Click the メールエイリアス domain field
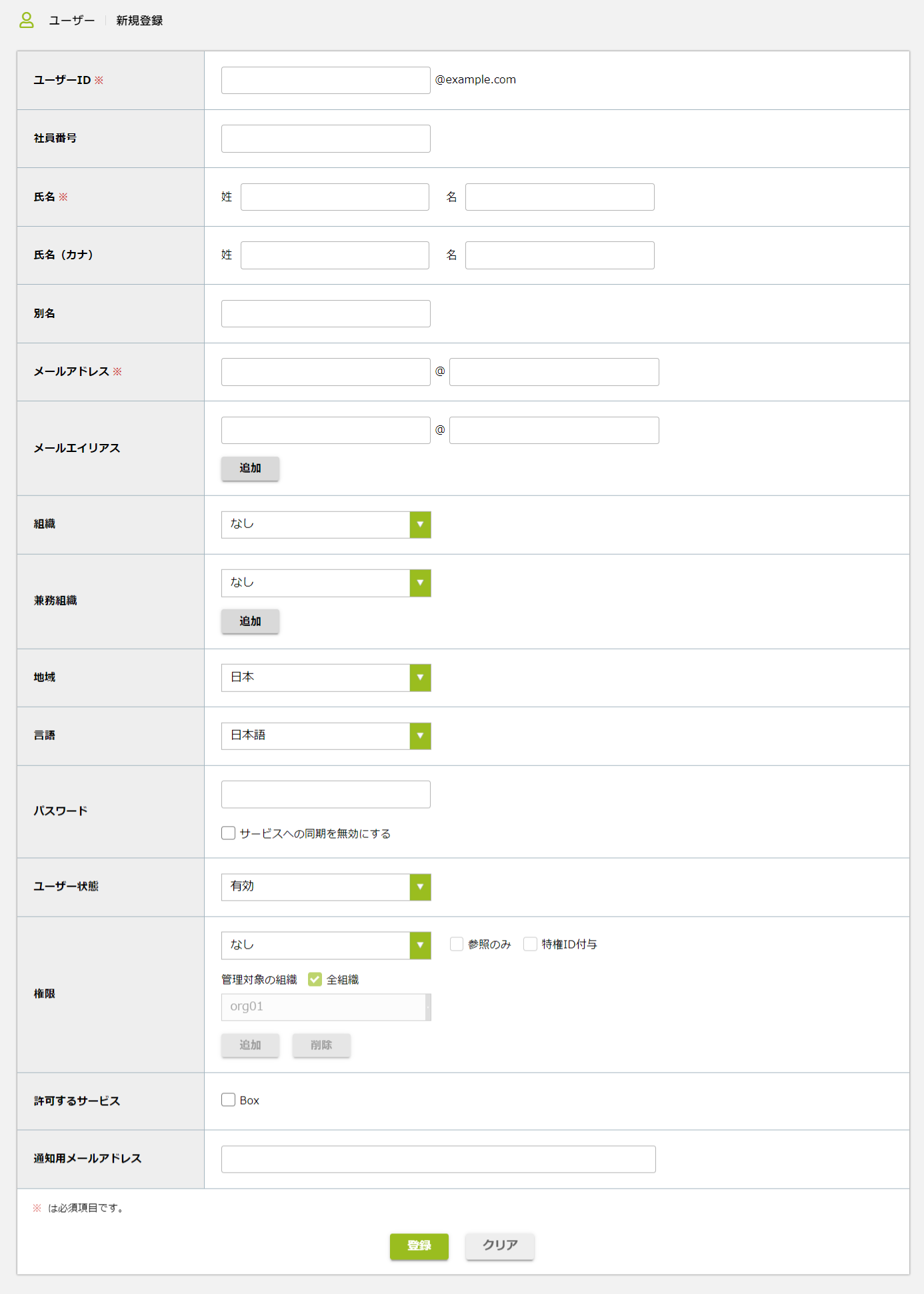This screenshot has width=924, height=1294. 554,431
